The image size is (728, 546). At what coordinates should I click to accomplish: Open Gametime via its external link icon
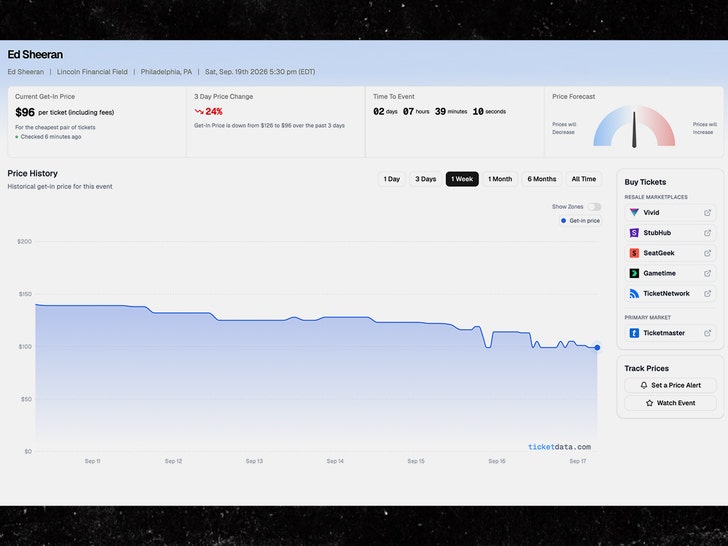click(707, 273)
